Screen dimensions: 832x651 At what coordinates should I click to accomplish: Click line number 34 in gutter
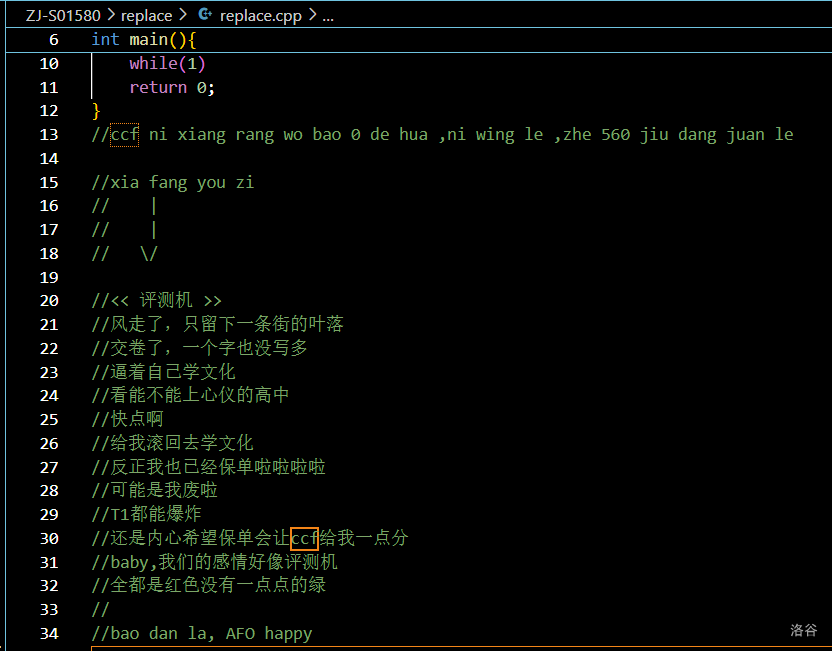click(x=49, y=633)
